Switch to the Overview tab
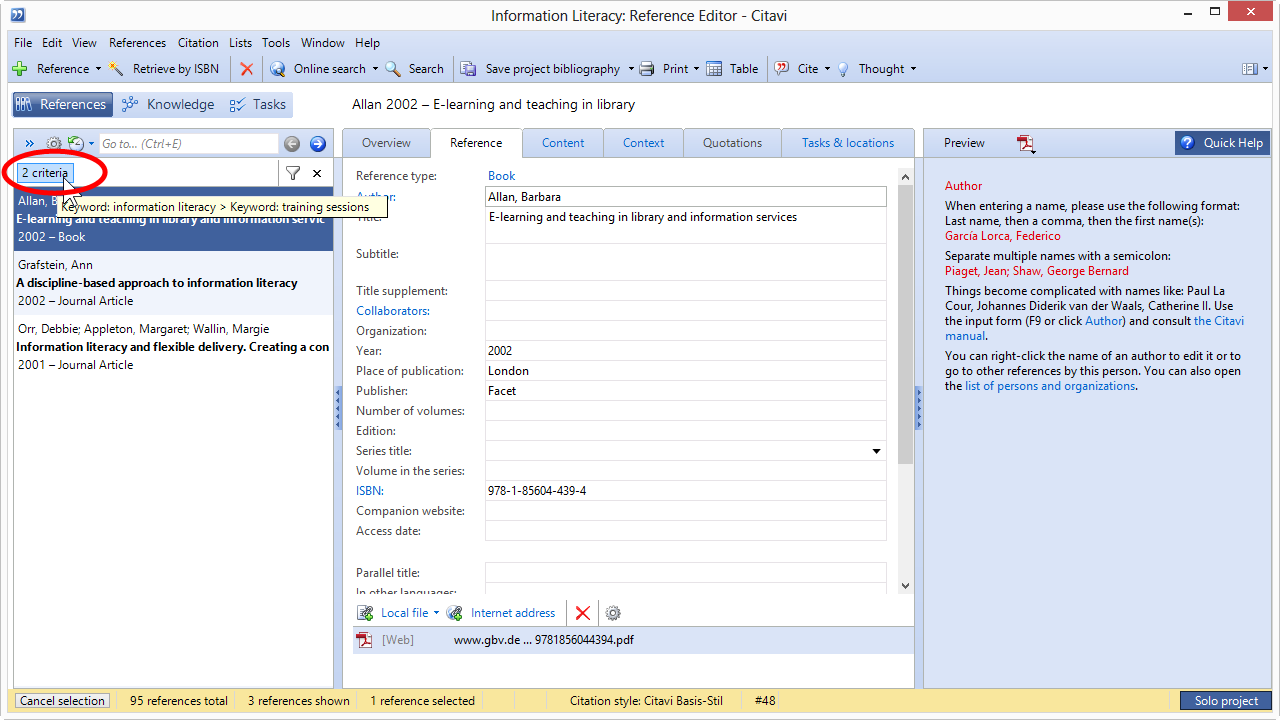The image size is (1280, 720). pos(386,143)
